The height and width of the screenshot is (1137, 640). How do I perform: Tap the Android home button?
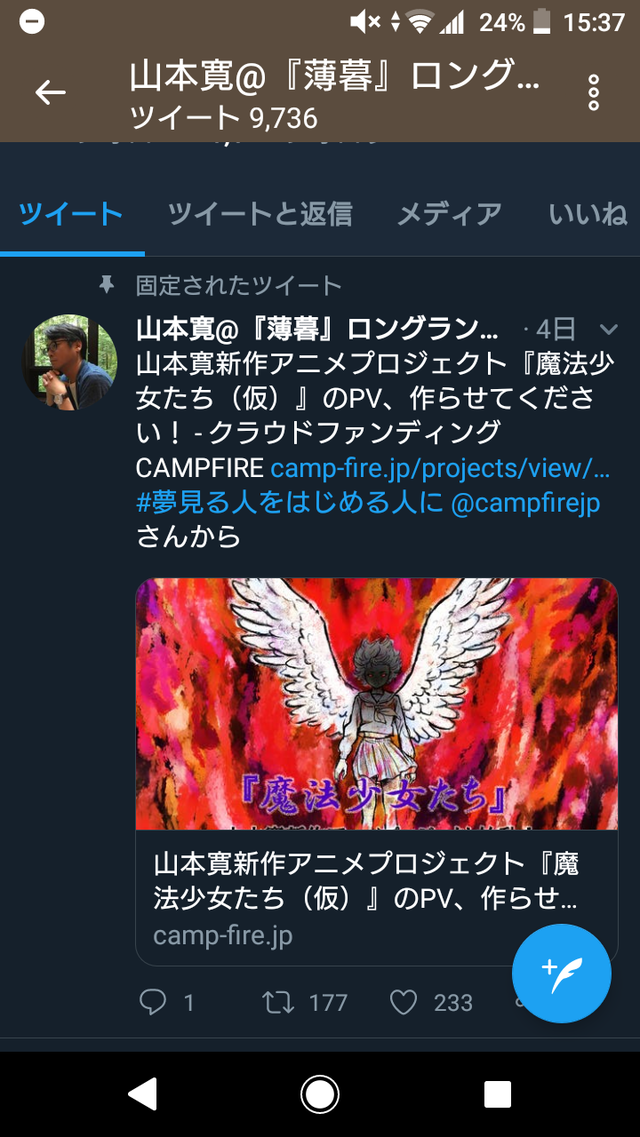coord(320,1094)
